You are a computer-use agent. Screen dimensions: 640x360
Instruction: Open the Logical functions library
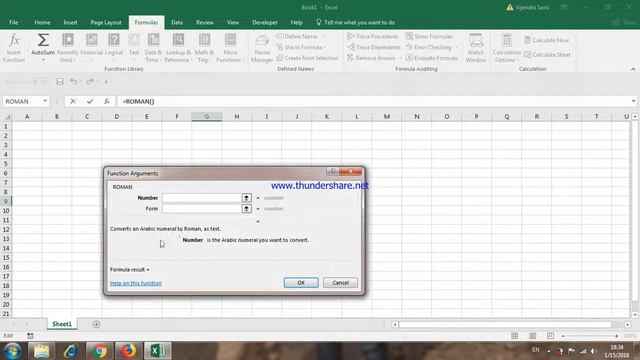point(114,48)
